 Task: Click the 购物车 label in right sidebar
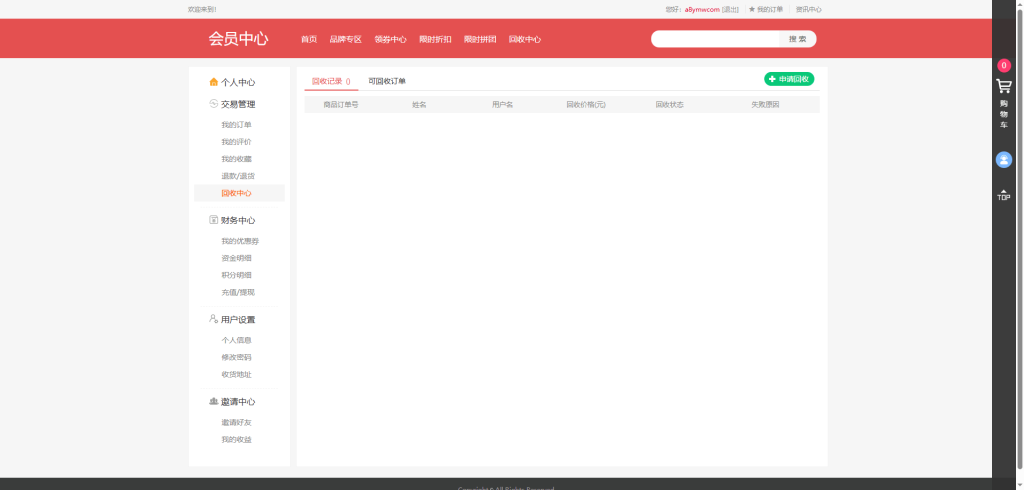click(x=1004, y=114)
